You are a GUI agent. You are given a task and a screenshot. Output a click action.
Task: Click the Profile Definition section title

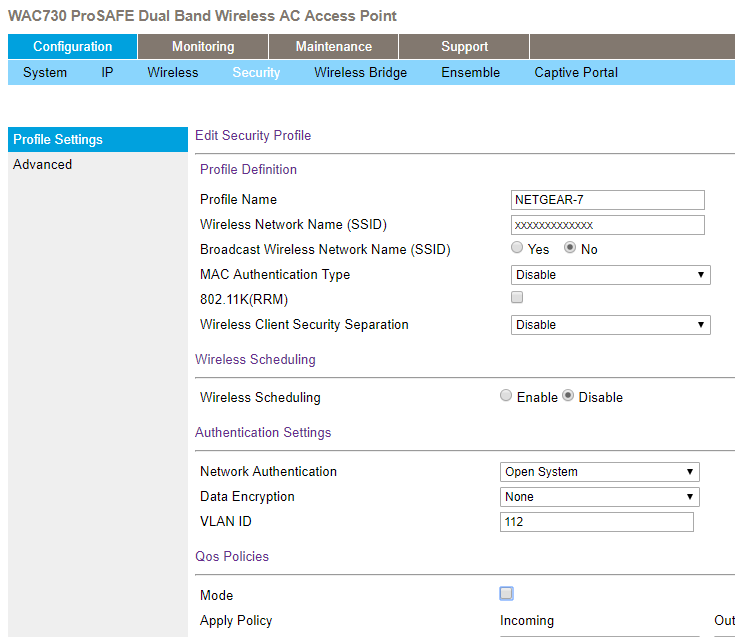248,170
